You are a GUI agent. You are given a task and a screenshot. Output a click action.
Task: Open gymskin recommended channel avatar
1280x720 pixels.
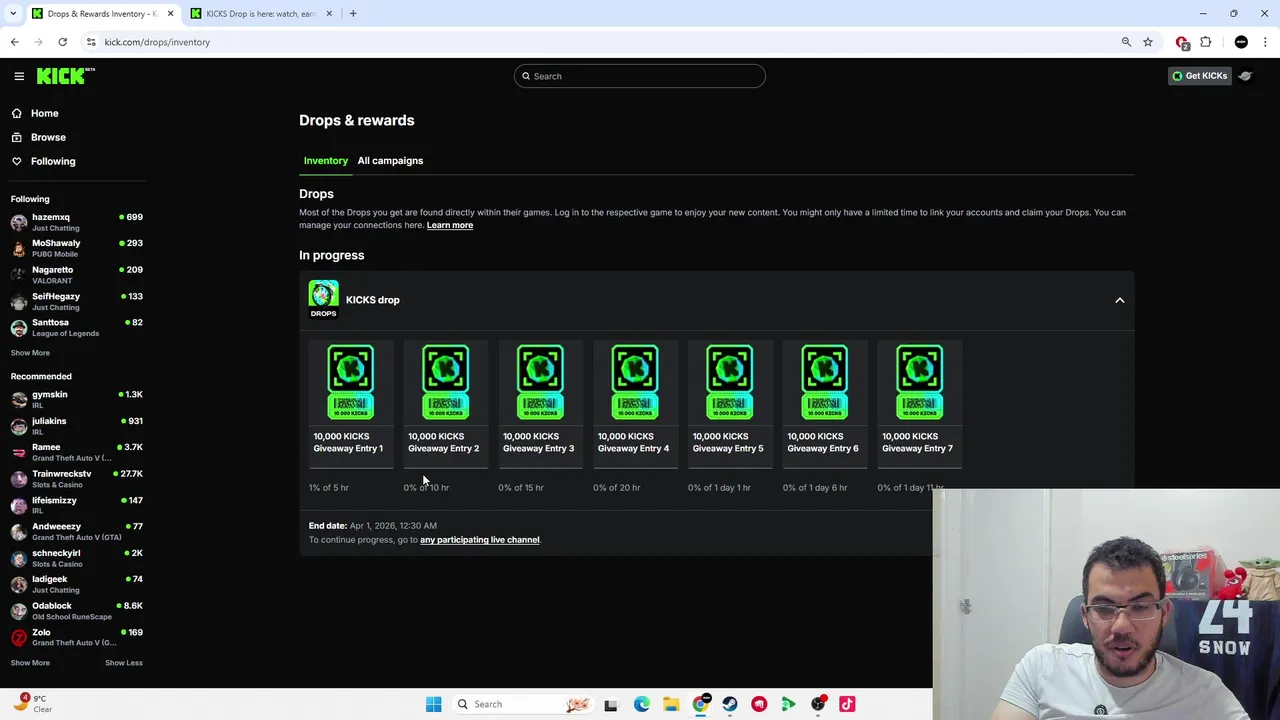pyautogui.click(x=19, y=400)
